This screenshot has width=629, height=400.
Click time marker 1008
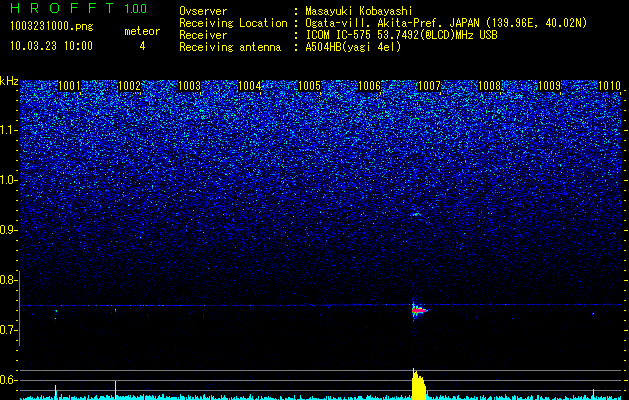490,86
